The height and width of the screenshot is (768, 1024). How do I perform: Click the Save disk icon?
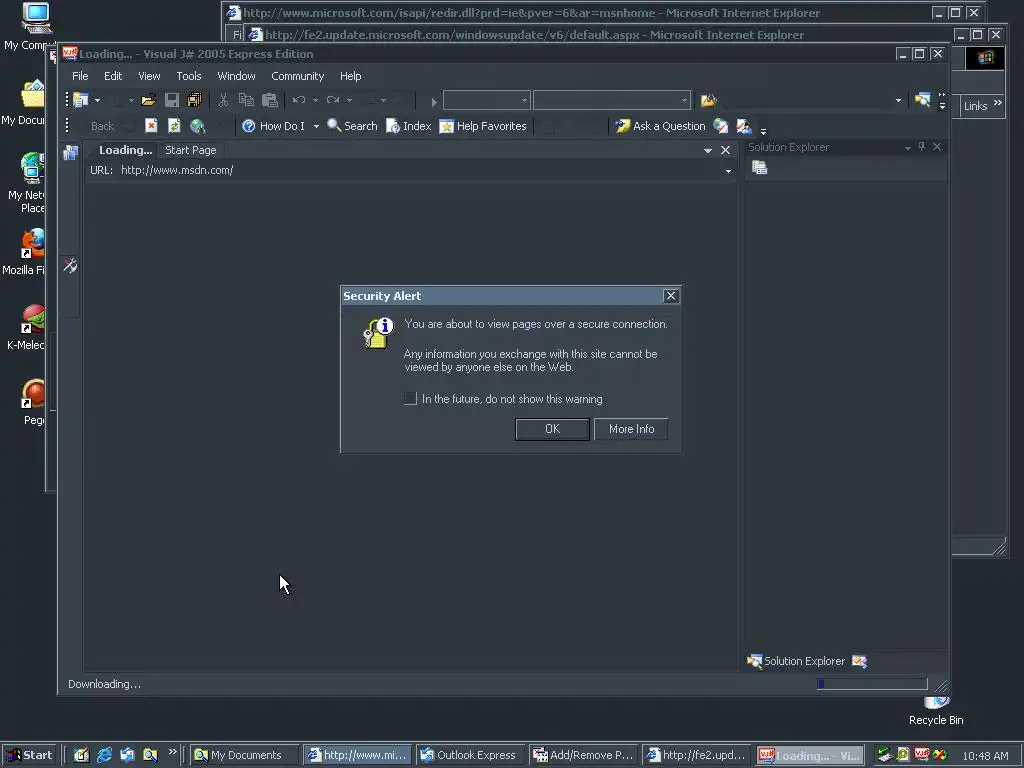point(172,100)
